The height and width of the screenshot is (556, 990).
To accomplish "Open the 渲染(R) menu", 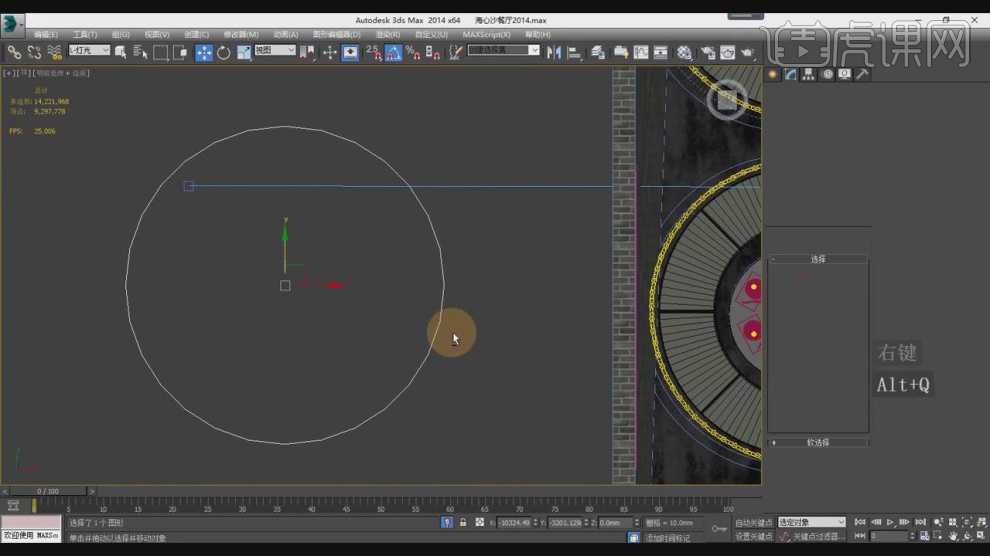I will [387, 34].
